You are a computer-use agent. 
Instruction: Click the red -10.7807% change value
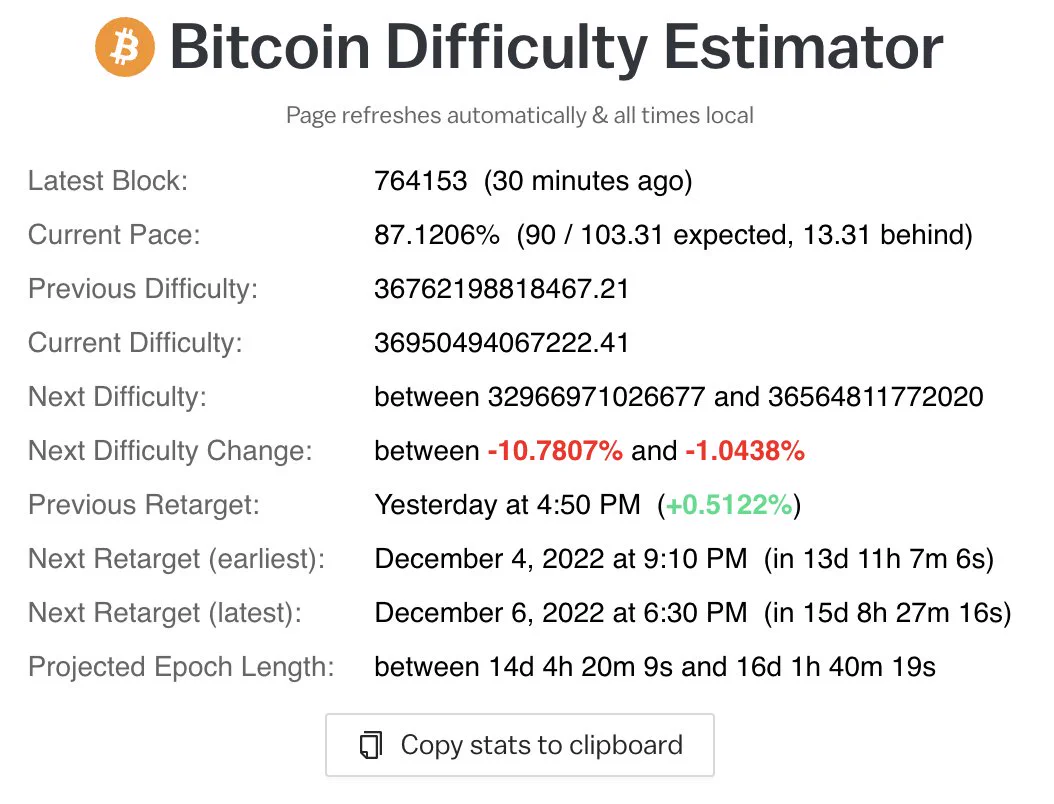tap(555, 451)
